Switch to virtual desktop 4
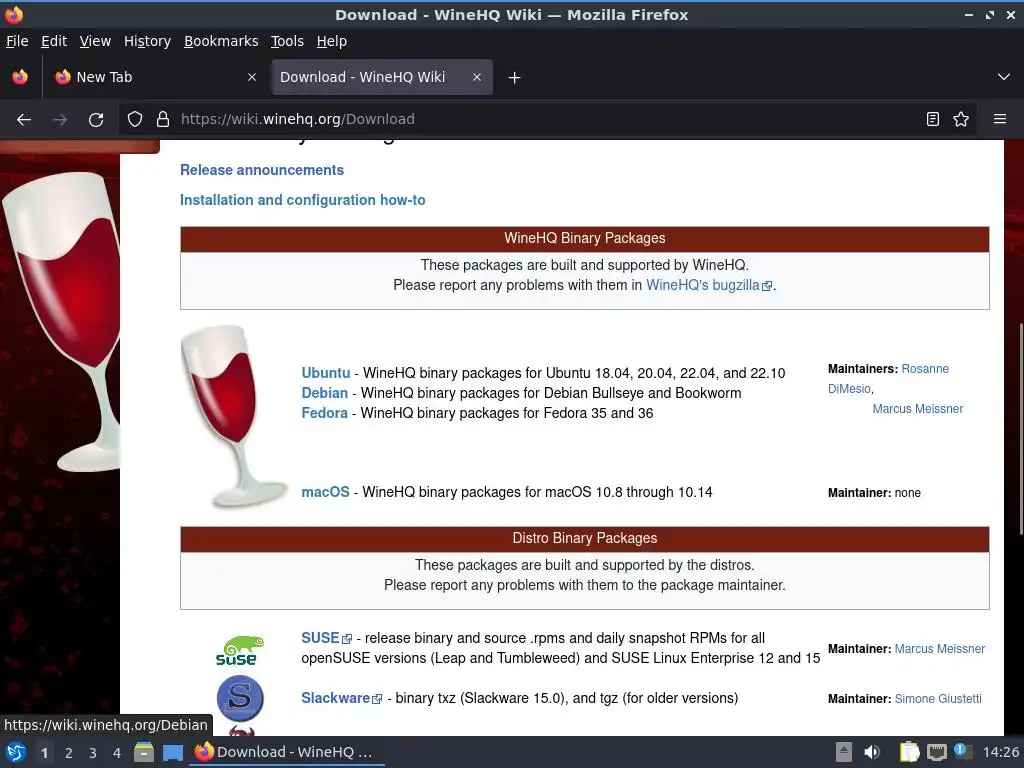Screen dimensions: 1024x768 pyautogui.click(x=117, y=753)
